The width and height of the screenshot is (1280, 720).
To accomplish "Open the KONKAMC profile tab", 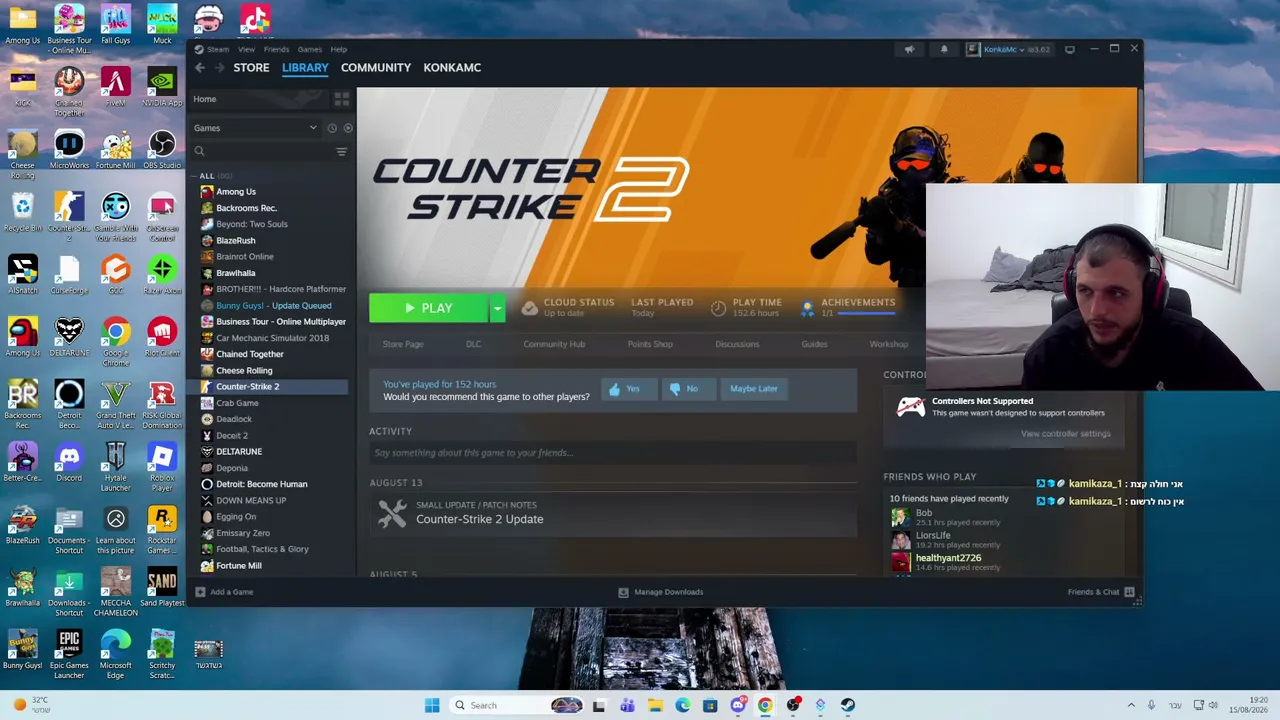I will [x=452, y=68].
